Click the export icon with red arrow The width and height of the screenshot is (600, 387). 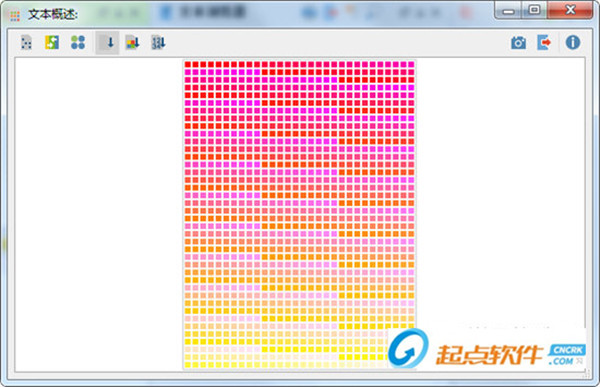tap(544, 42)
